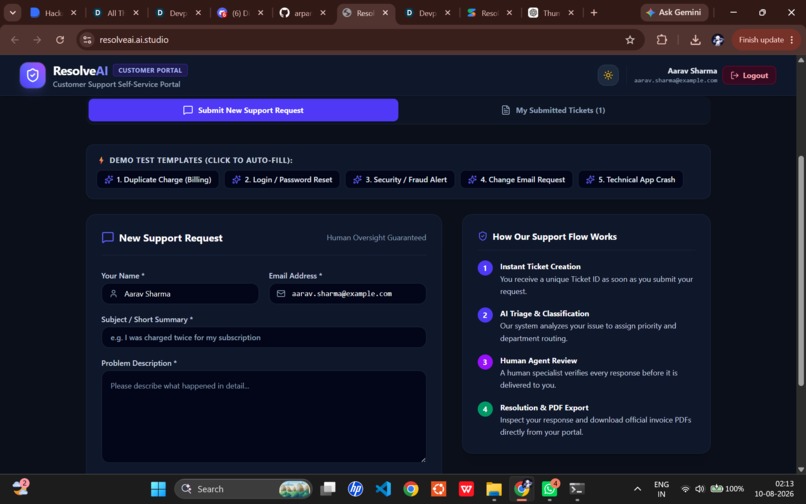Open WPS Office from the taskbar
Screen dimensions: 806x504
pos(466,489)
